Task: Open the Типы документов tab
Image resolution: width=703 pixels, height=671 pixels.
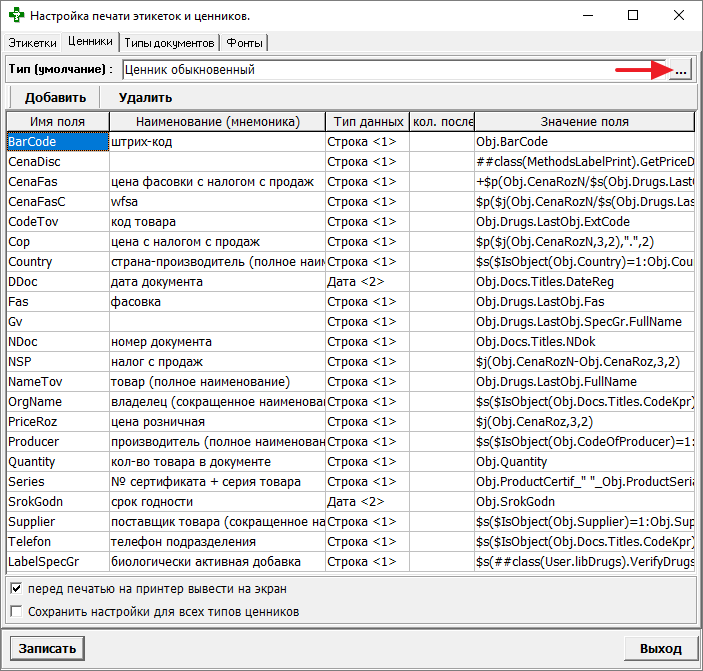Action: tap(170, 43)
